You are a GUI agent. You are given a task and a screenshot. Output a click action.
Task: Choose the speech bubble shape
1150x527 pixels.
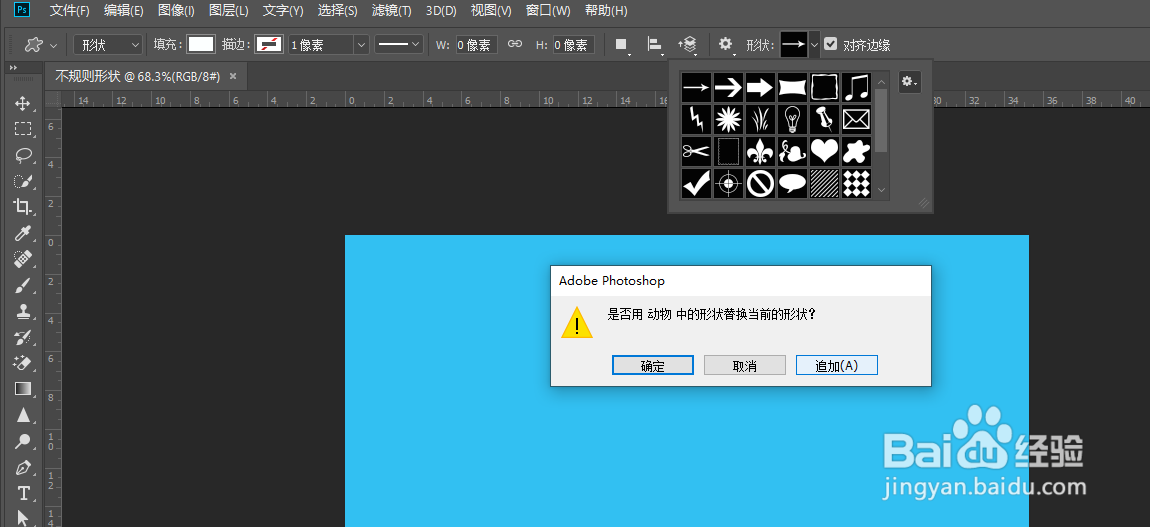point(792,183)
